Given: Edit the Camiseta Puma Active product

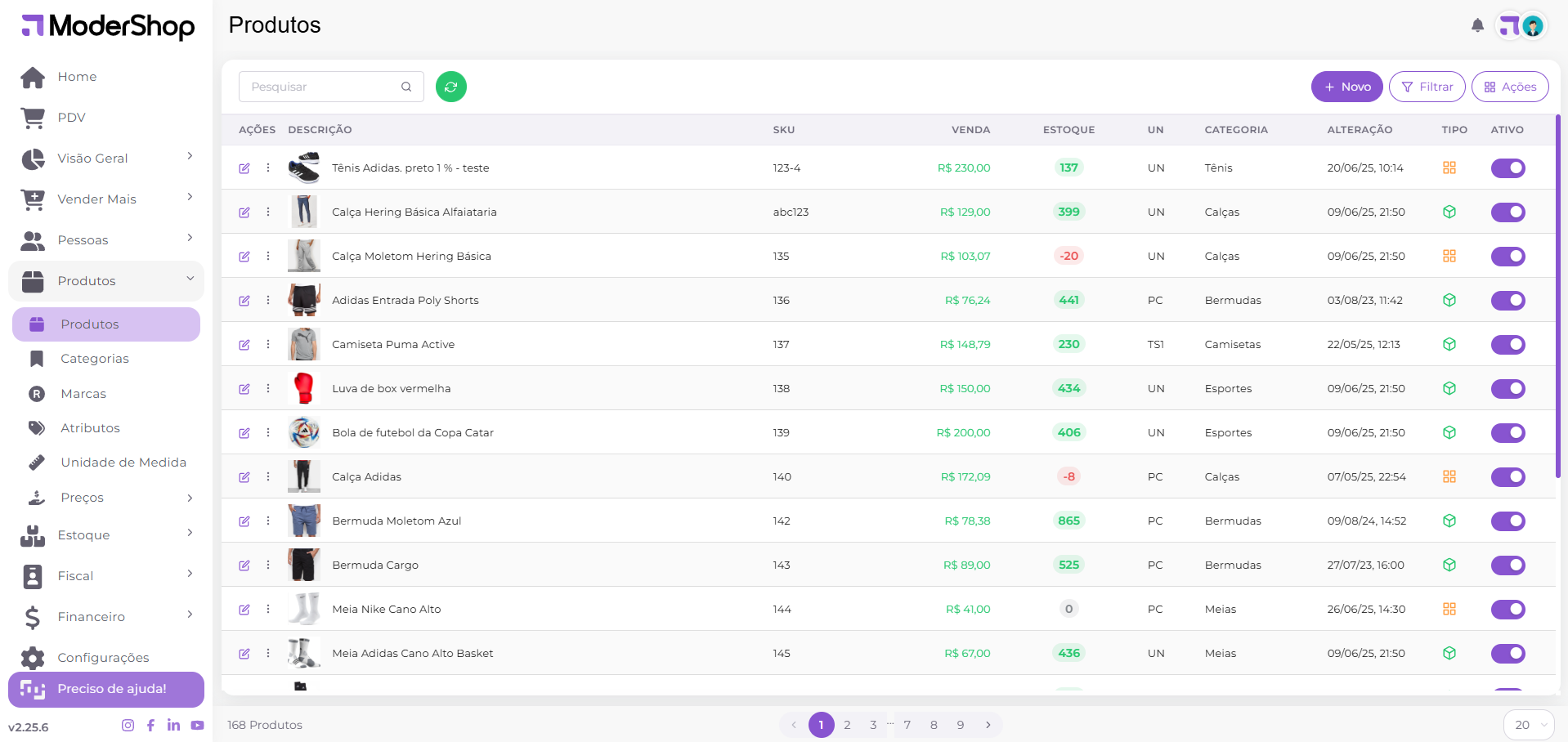Looking at the screenshot, I should coord(244,345).
